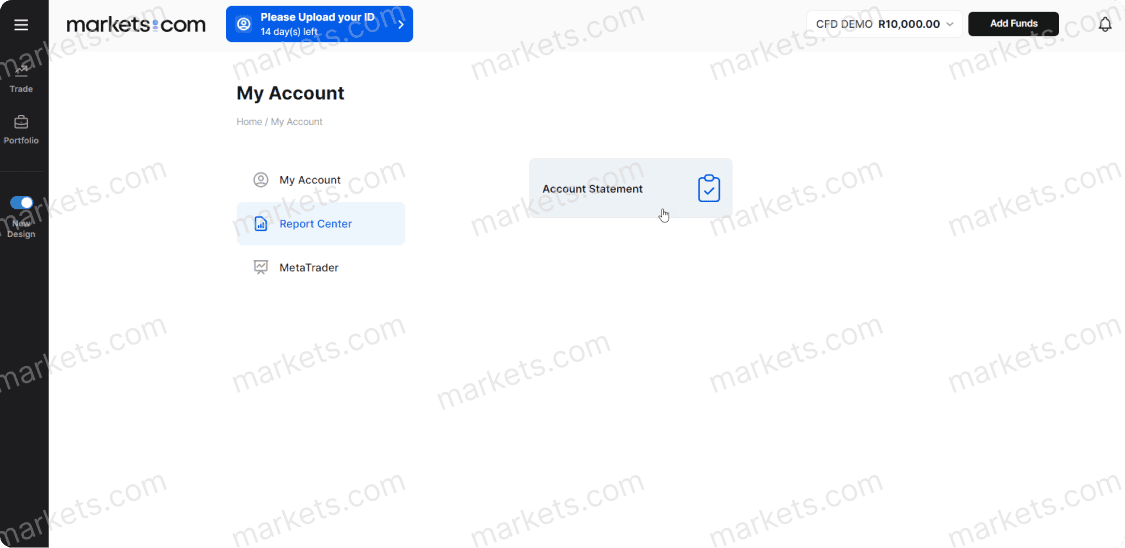Click the My Account page heading
This screenshot has width=1125, height=548.
(x=291, y=93)
